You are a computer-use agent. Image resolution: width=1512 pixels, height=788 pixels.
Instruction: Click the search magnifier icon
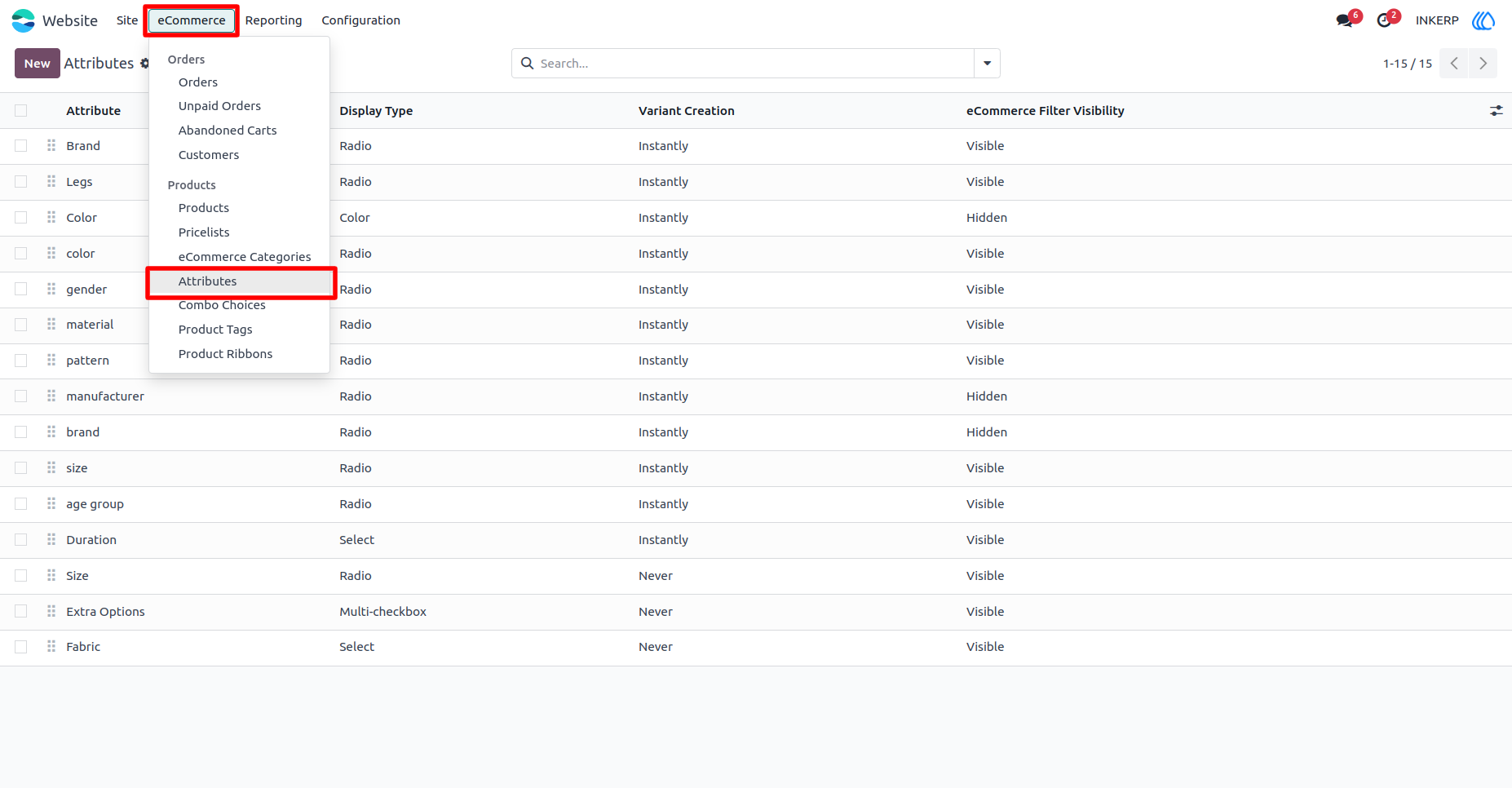528,64
